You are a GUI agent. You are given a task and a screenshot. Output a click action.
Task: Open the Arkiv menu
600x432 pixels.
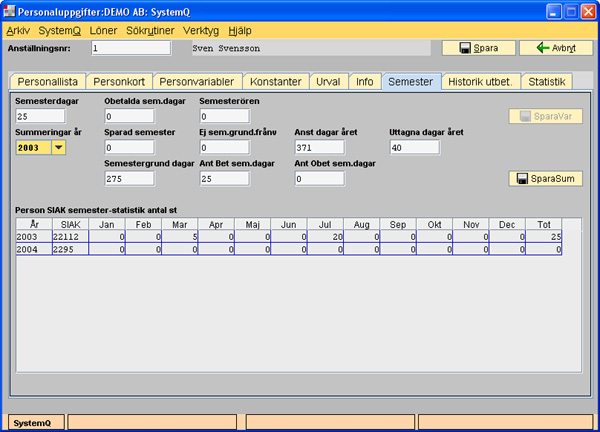coord(18,30)
